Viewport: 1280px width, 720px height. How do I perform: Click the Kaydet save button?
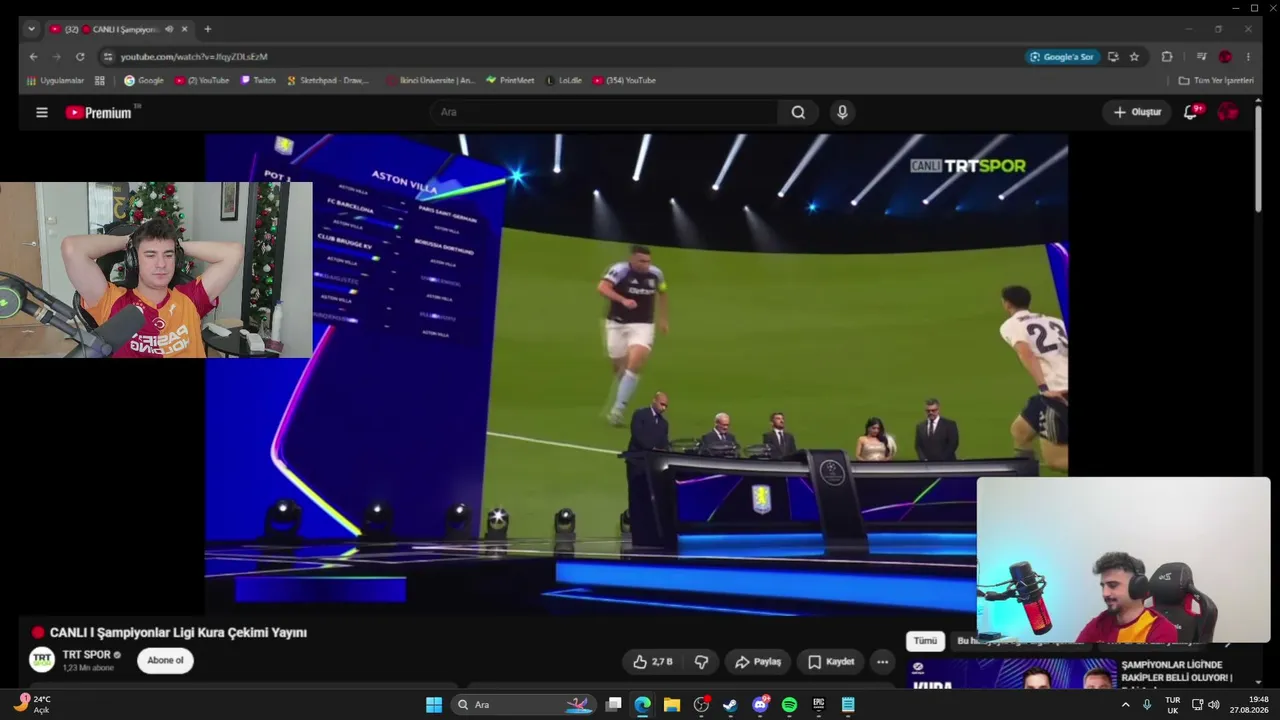click(x=831, y=662)
